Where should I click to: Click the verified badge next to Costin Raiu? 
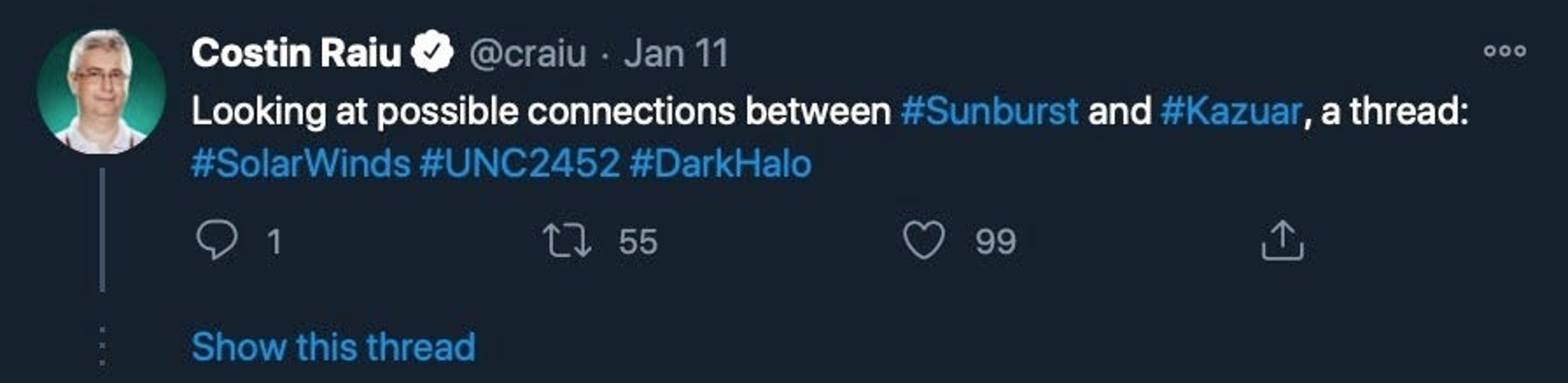point(432,51)
